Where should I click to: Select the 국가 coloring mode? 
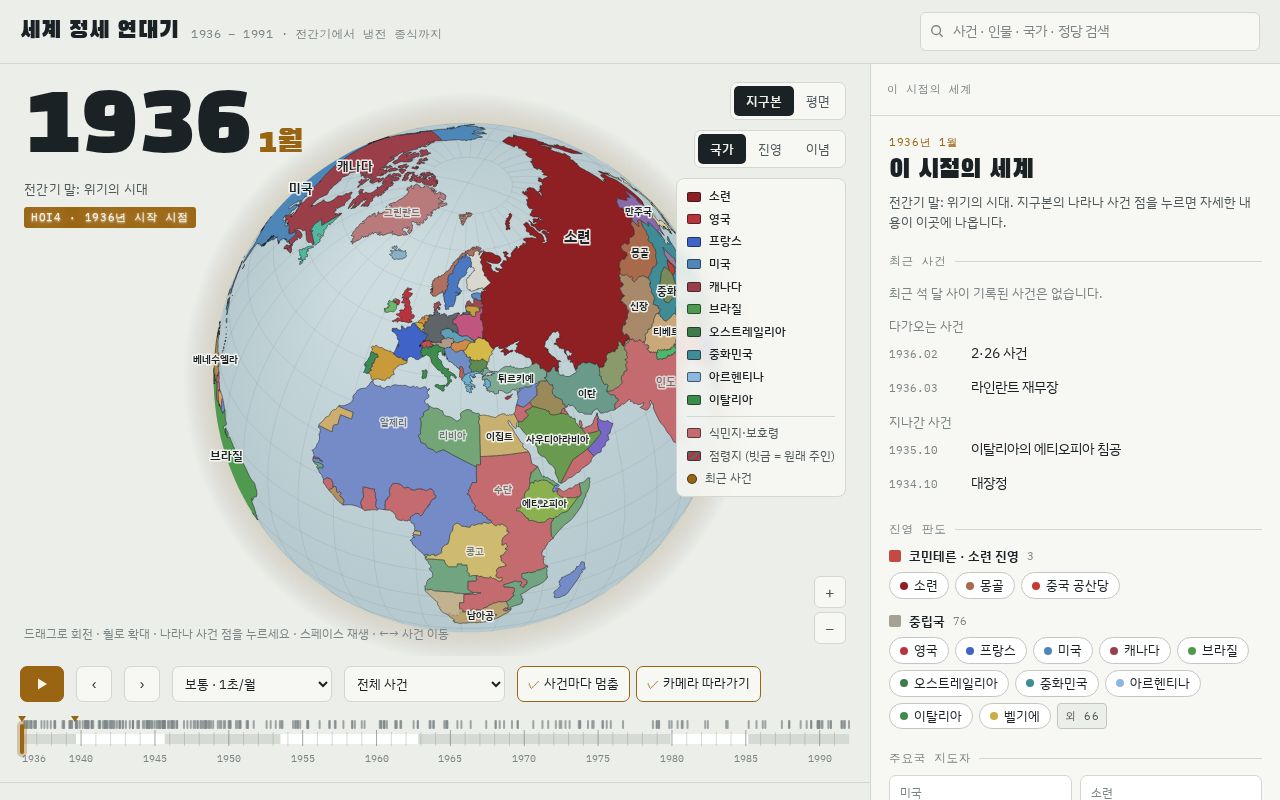pos(722,149)
